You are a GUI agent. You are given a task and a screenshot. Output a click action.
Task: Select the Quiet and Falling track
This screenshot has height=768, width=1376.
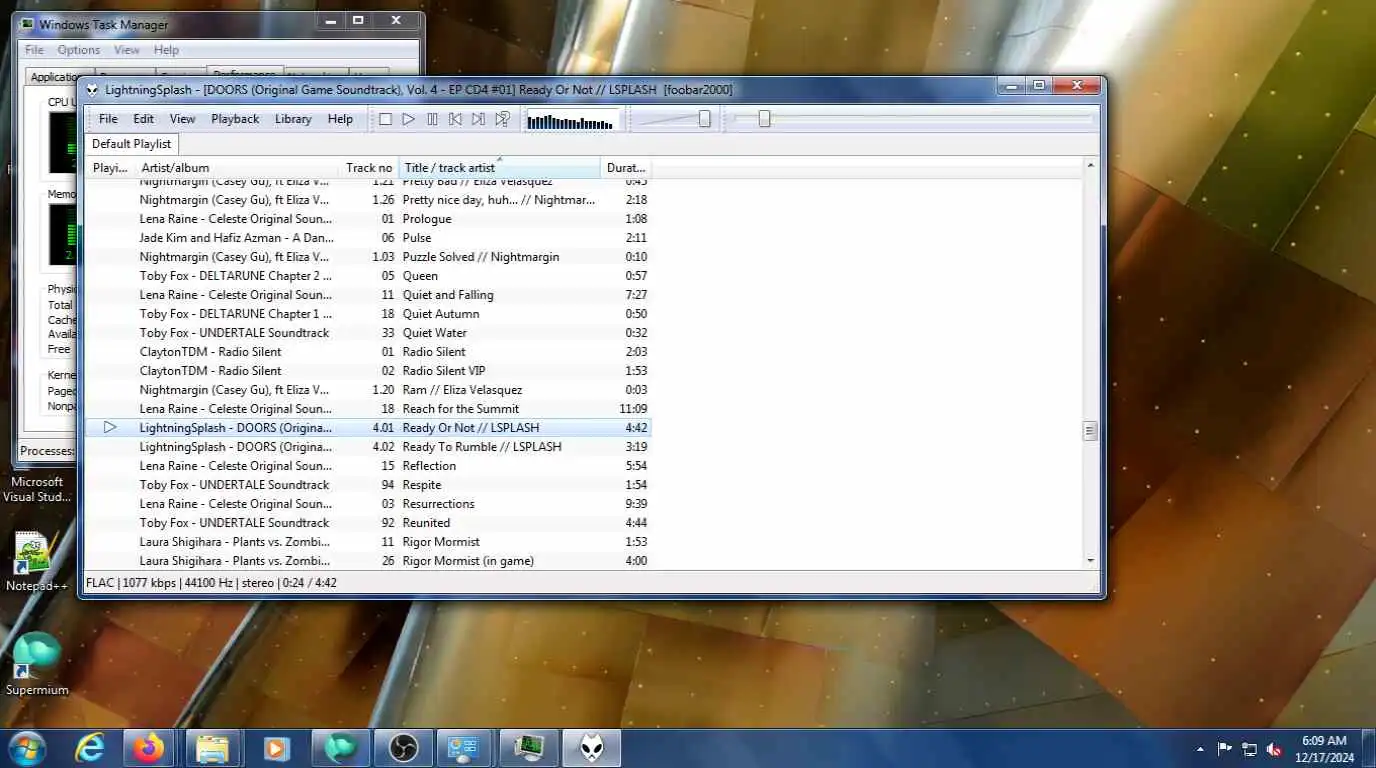pyautogui.click(x=368, y=295)
